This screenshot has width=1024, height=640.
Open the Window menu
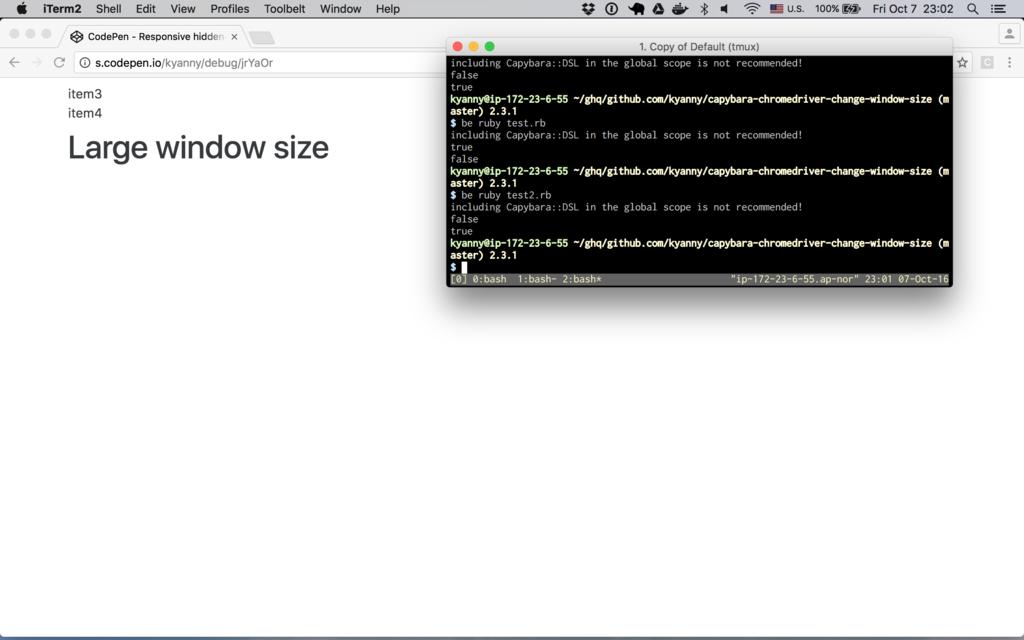tap(340, 8)
